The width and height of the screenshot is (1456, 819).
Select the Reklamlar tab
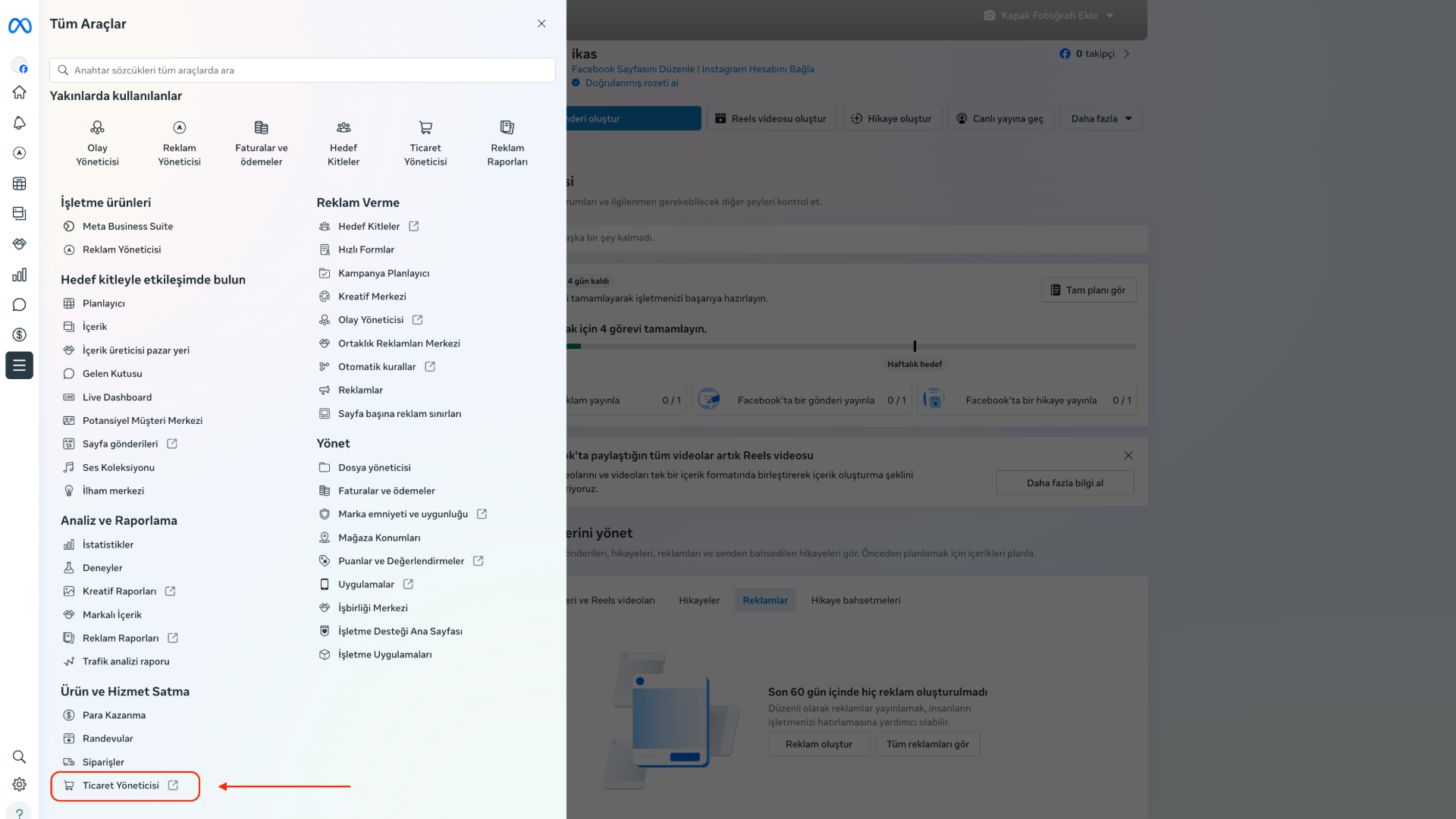click(765, 600)
